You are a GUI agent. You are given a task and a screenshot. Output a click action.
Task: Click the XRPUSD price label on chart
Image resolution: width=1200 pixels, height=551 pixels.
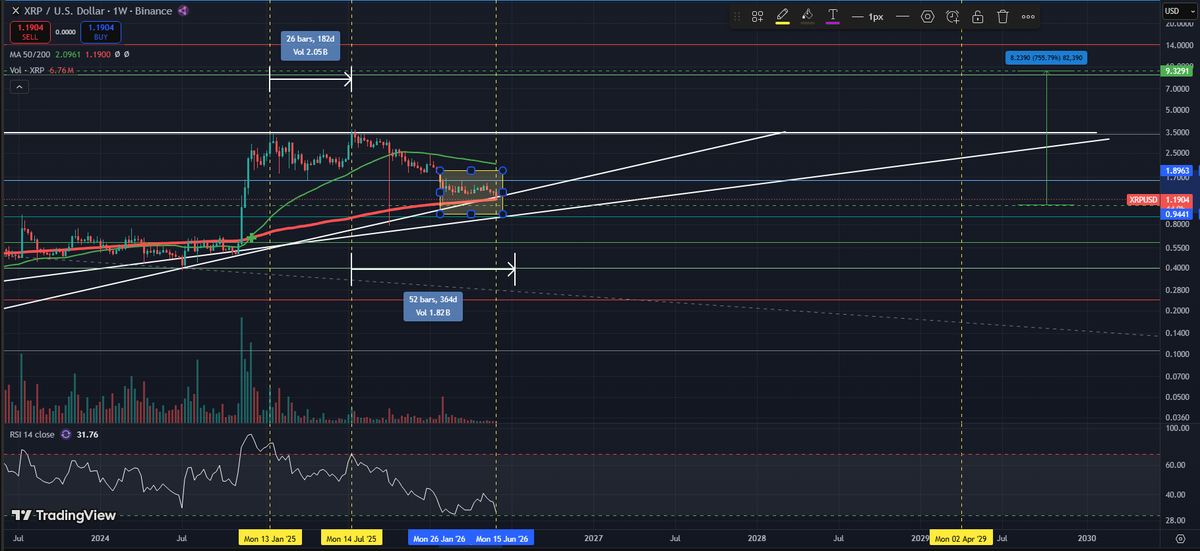[x=1143, y=200]
